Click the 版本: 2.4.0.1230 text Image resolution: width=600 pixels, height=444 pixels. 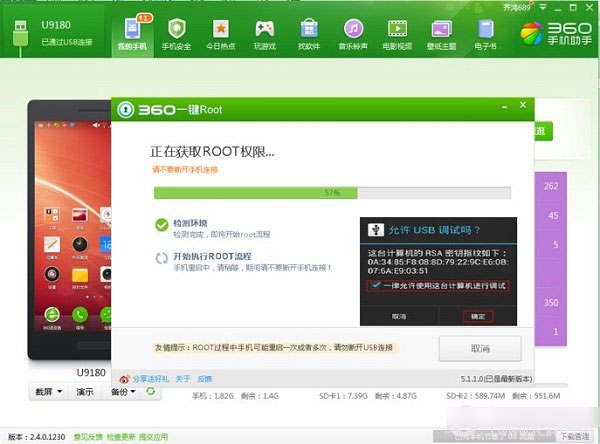[x=37, y=437]
